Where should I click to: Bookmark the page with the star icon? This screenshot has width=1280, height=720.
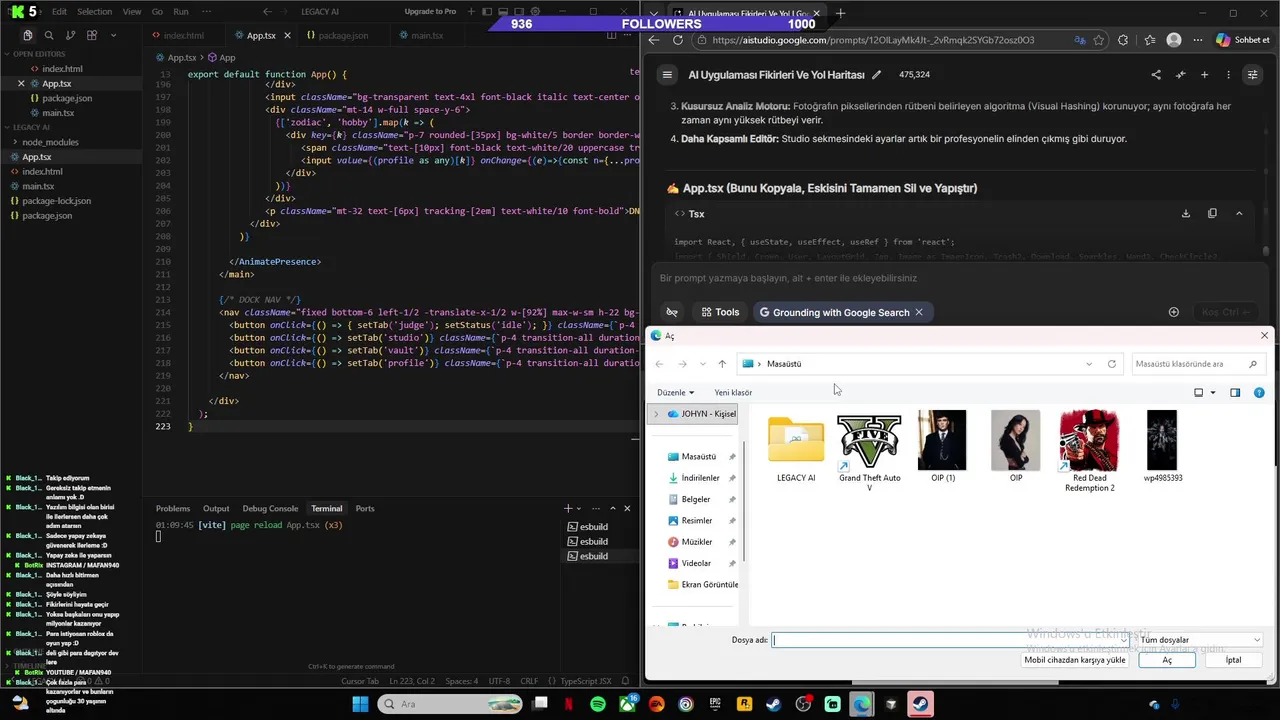[x=1099, y=40]
